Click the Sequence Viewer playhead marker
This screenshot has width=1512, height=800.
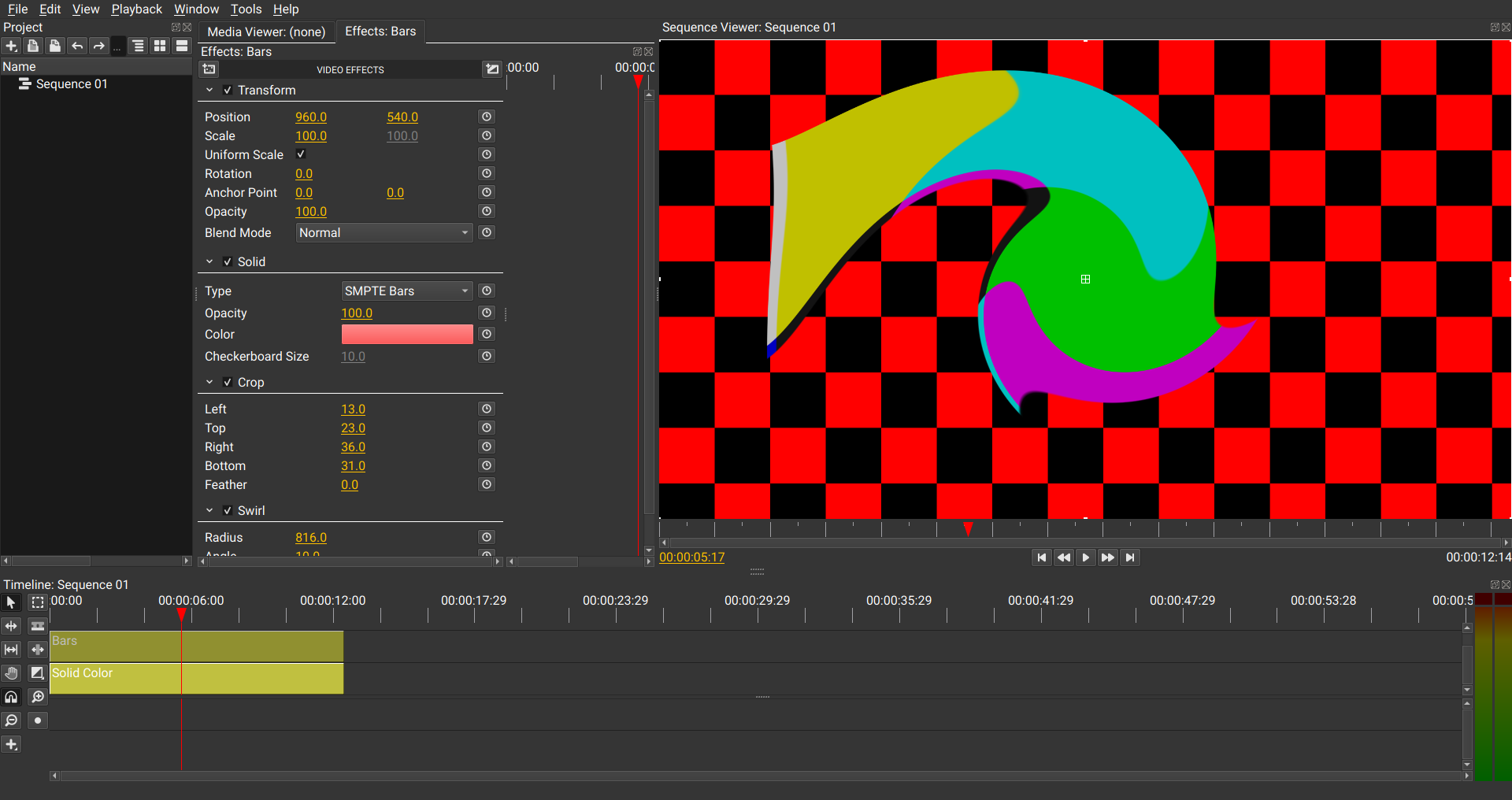(x=968, y=528)
